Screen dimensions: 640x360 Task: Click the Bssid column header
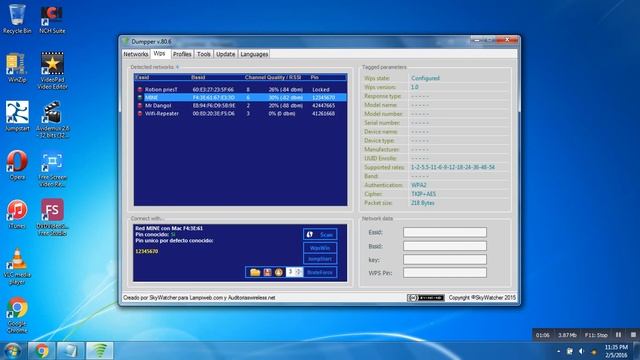[198, 77]
